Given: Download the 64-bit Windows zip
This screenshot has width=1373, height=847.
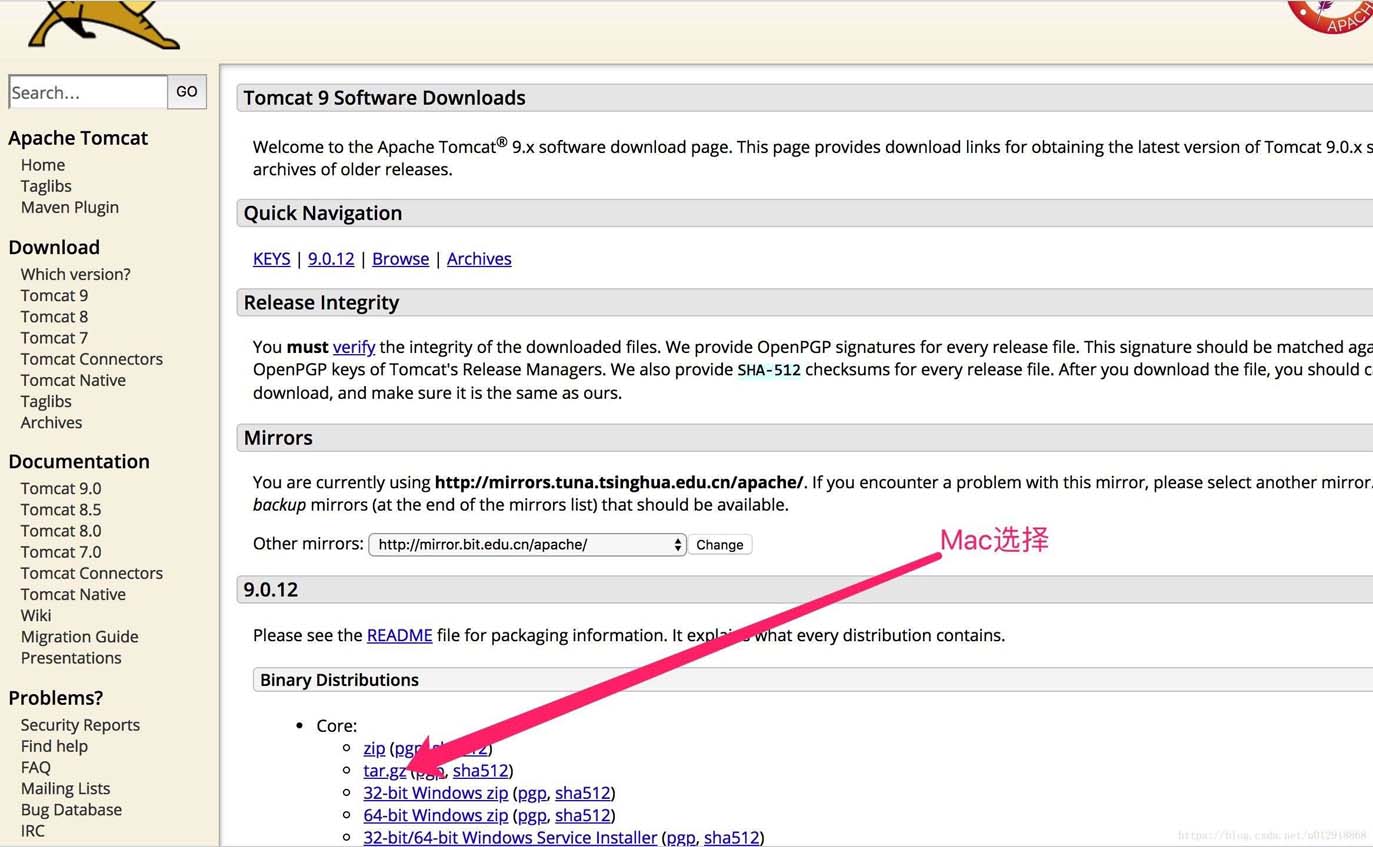Looking at the screenshot, I should (x=436, y=816).
